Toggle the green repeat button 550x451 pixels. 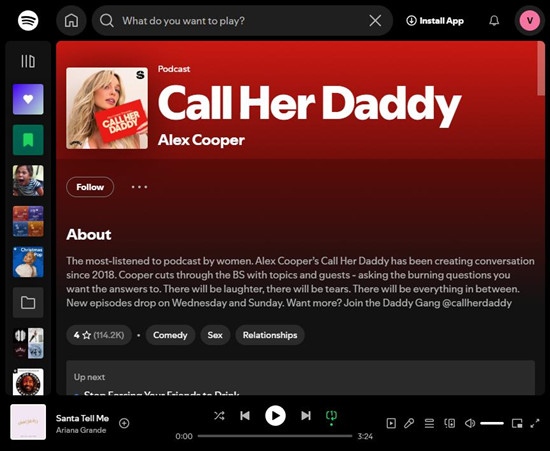point(331,417)
